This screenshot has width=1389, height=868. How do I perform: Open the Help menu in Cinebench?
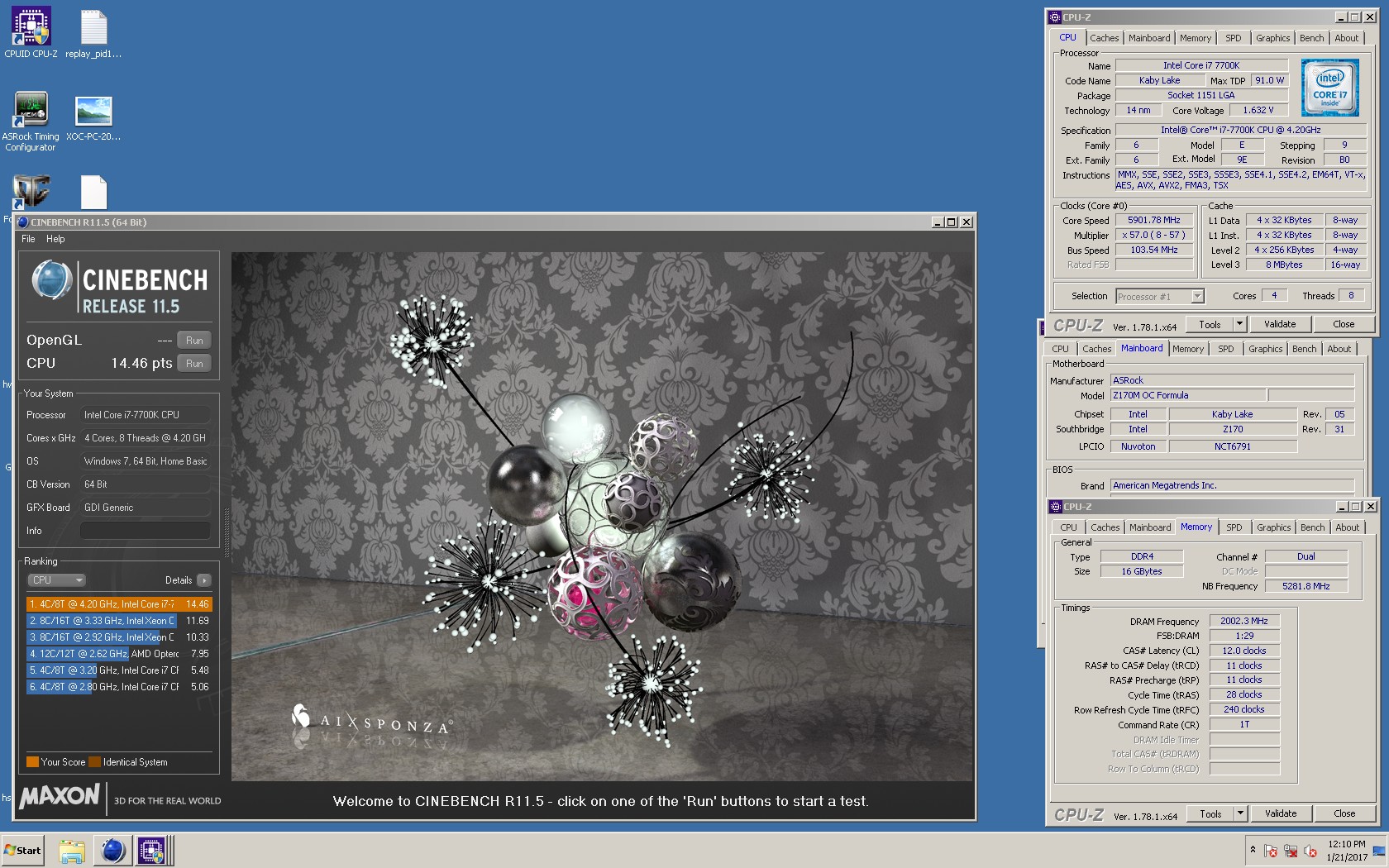pyautogui.click(x=55, y=239)
